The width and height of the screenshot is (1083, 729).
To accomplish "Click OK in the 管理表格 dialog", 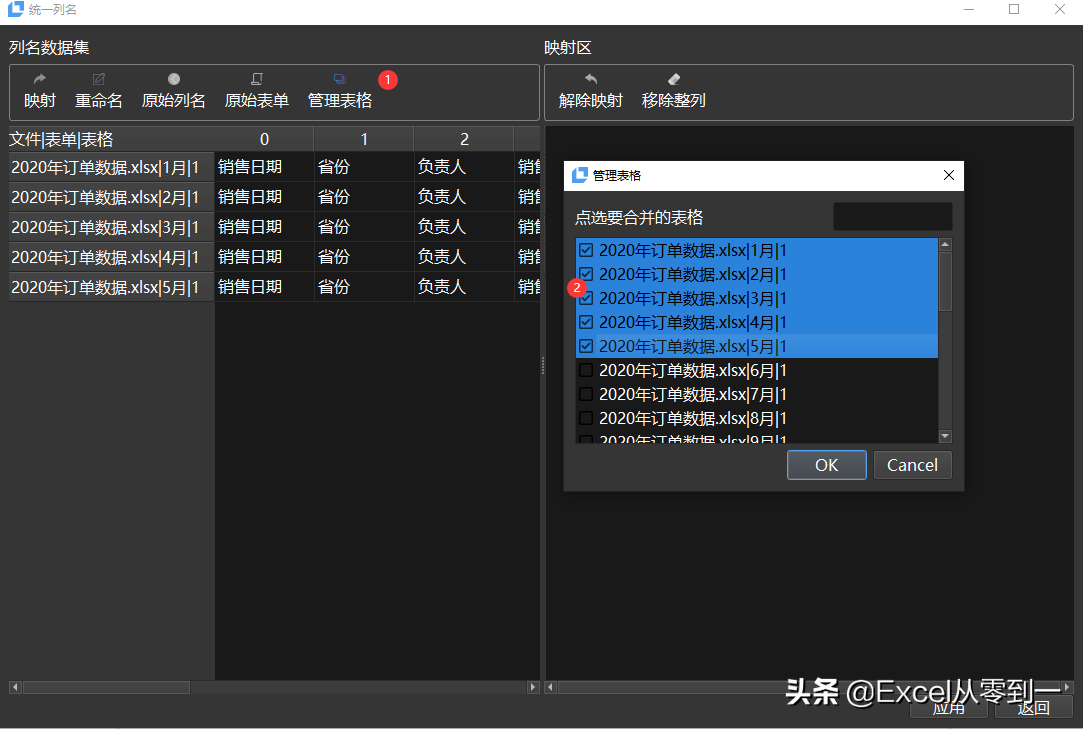I will [x=827, y=465].
